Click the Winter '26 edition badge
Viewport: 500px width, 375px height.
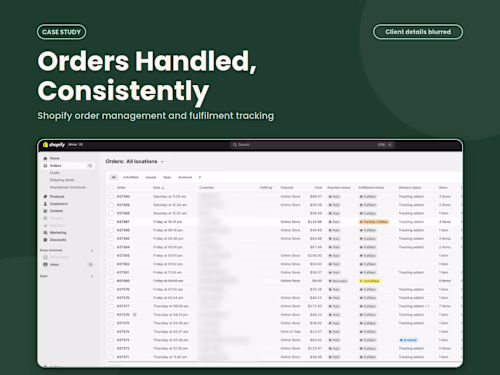(x=76, y=145)
